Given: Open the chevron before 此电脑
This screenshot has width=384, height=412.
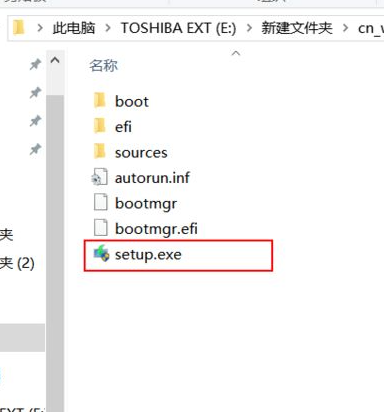Looking at the screenshot, I should 40,28.
